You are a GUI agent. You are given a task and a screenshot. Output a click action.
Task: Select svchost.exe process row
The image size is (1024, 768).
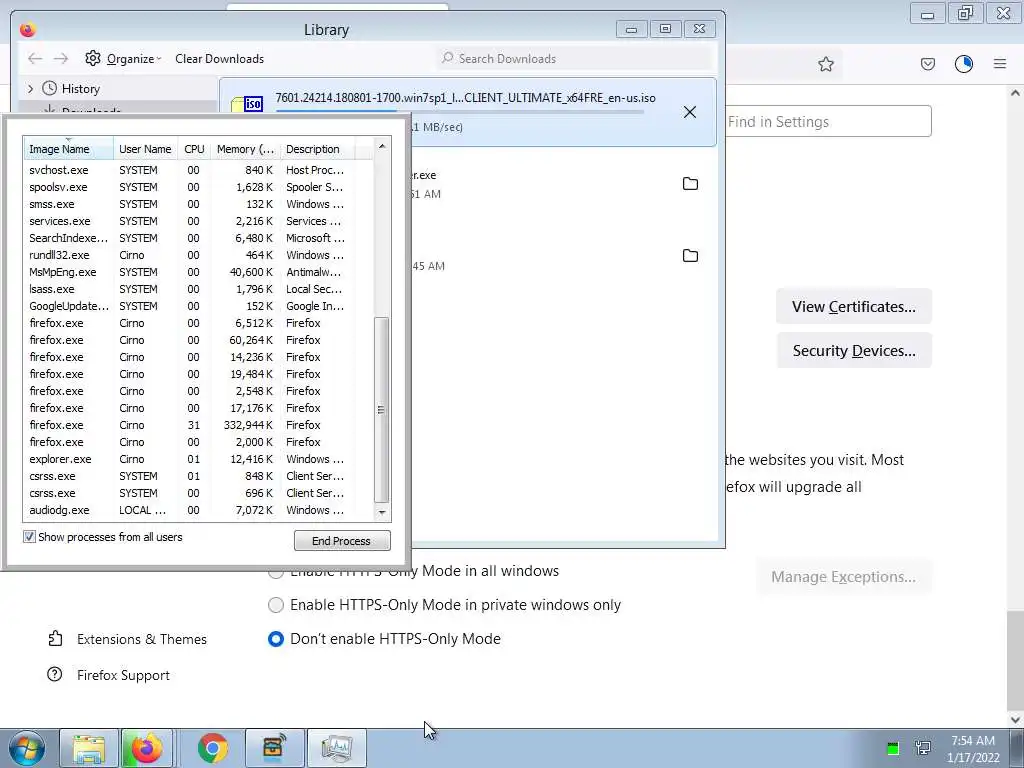coord(198,170)
